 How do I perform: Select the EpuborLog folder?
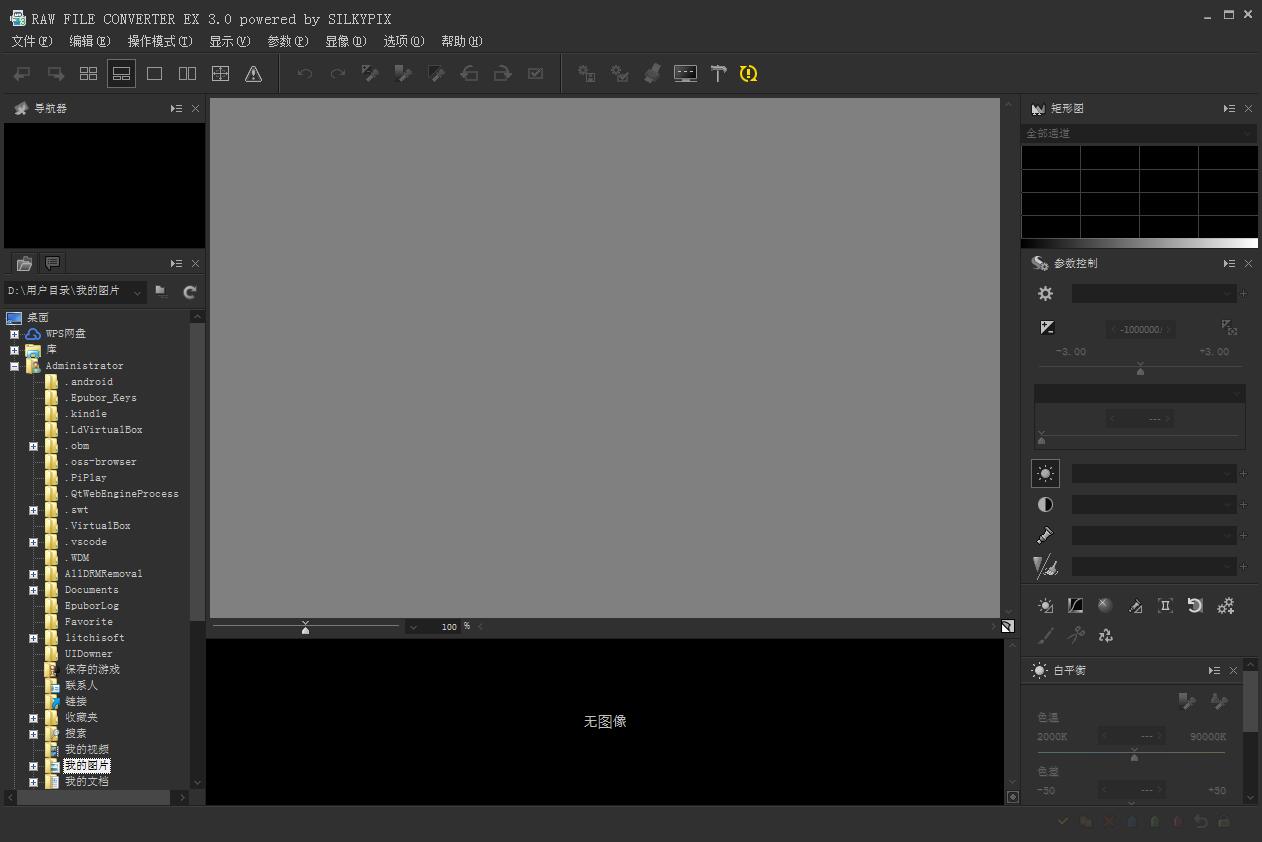[91, 606]
